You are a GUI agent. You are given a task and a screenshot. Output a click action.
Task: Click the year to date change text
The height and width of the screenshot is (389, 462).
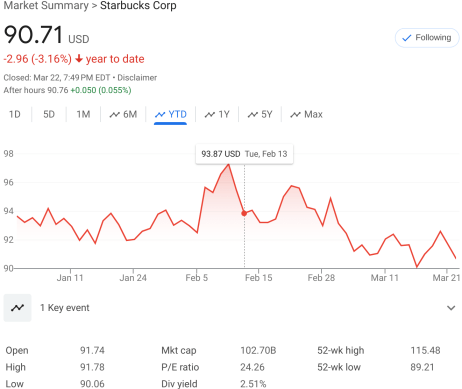coord(74,59)
